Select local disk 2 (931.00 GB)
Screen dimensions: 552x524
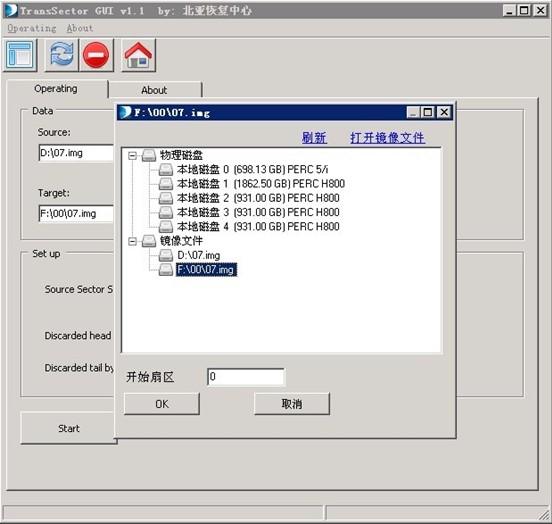[249, 198]
